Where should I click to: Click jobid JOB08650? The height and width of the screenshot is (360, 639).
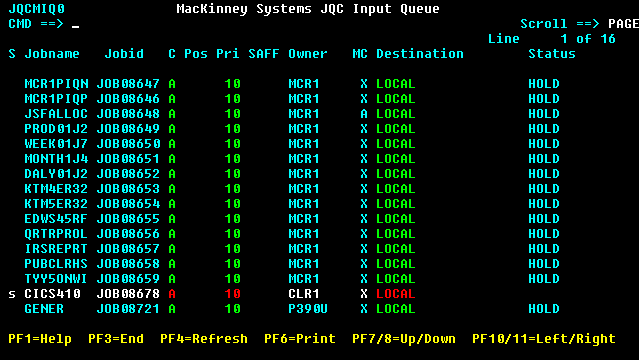pyautogui.click(x=128, y=144)
